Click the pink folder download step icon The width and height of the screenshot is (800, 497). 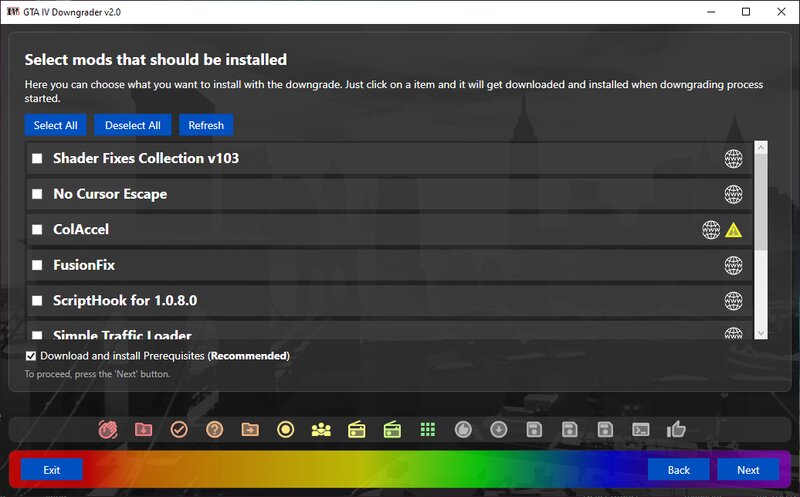click(143, 430)
